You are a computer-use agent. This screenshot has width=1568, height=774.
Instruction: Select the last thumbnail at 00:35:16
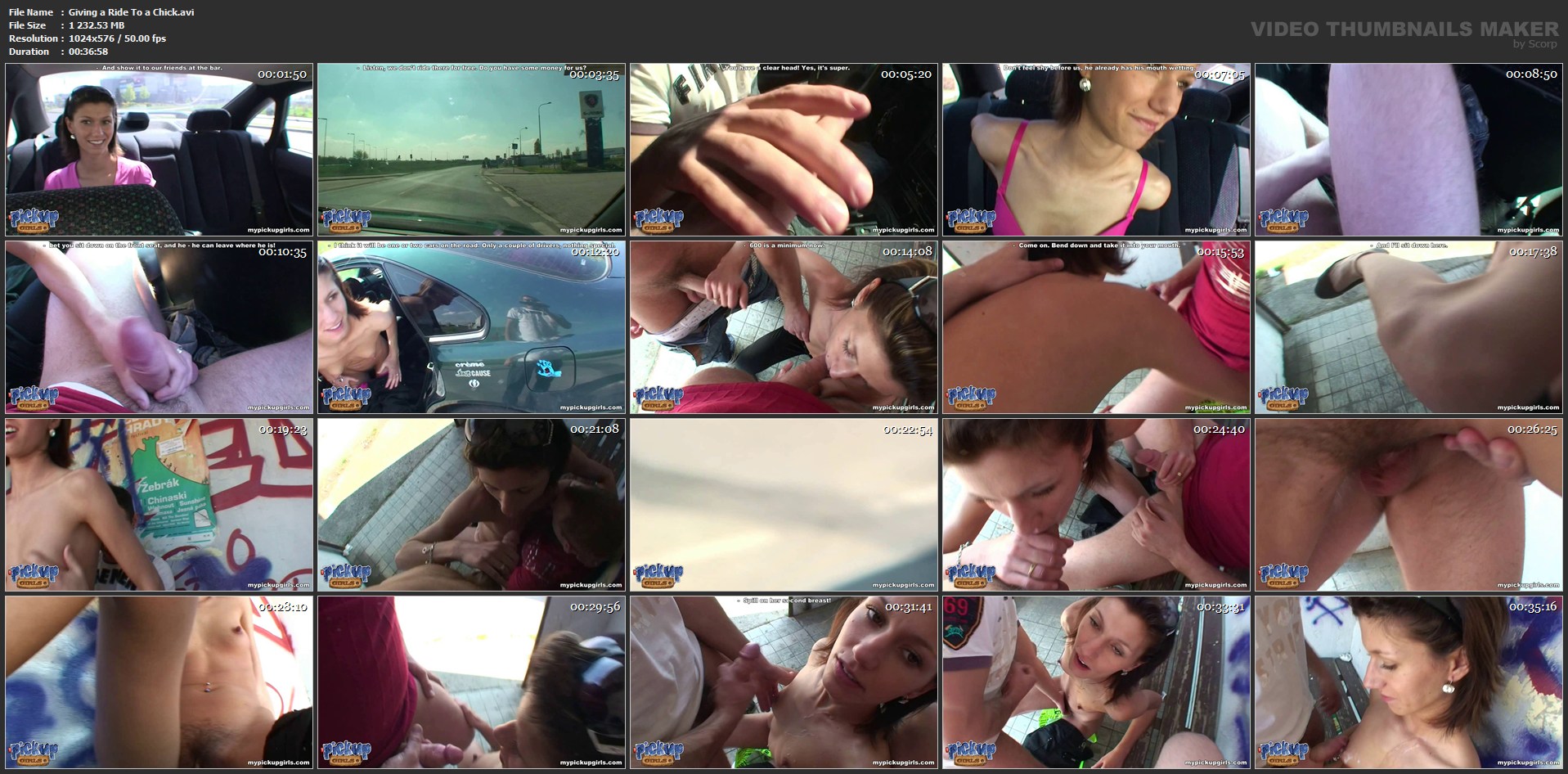[x=1409, y=682]
